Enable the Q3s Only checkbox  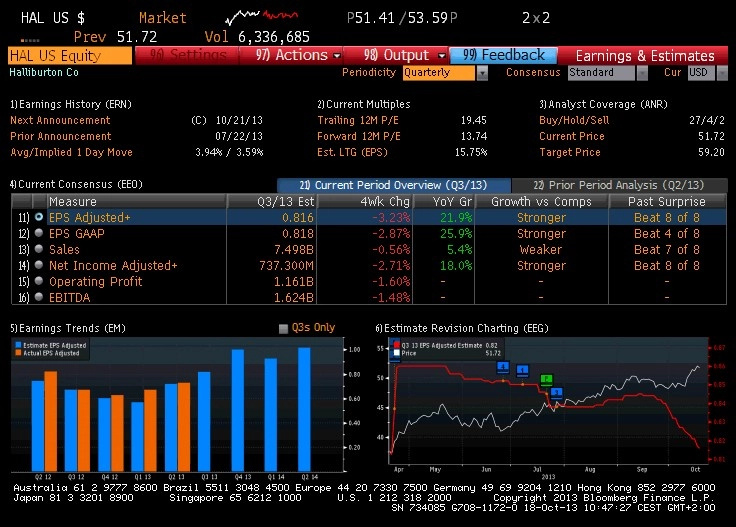283,328
